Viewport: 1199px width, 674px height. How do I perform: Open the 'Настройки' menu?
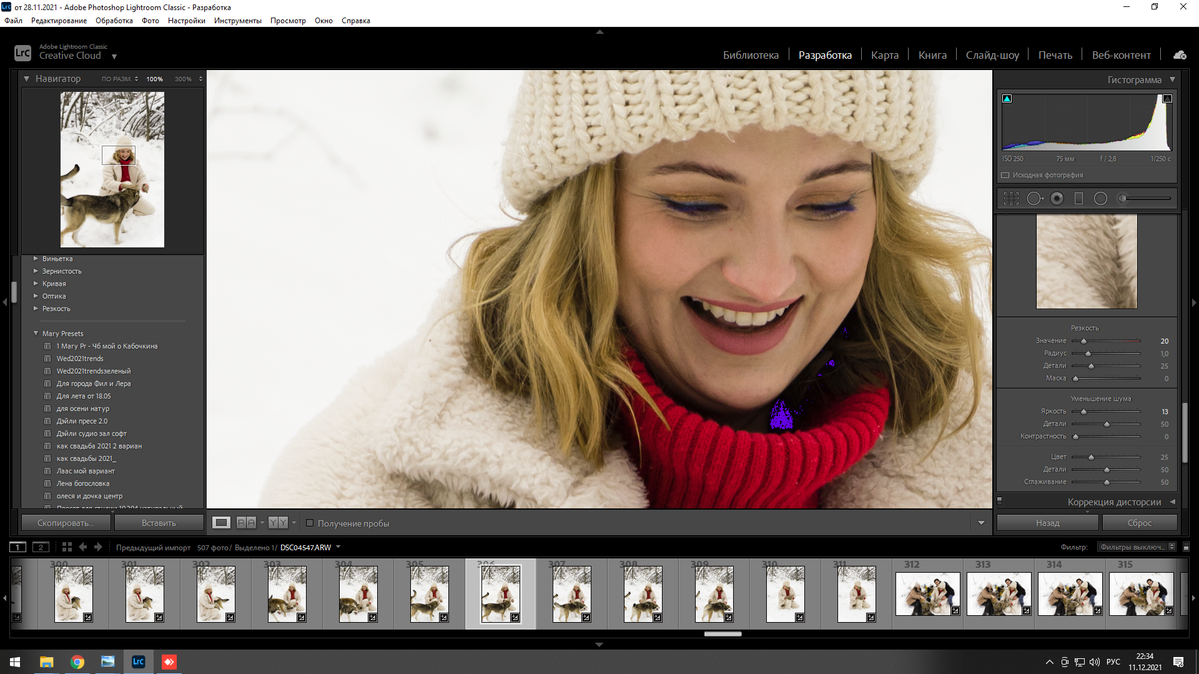(x=186, y=21)
